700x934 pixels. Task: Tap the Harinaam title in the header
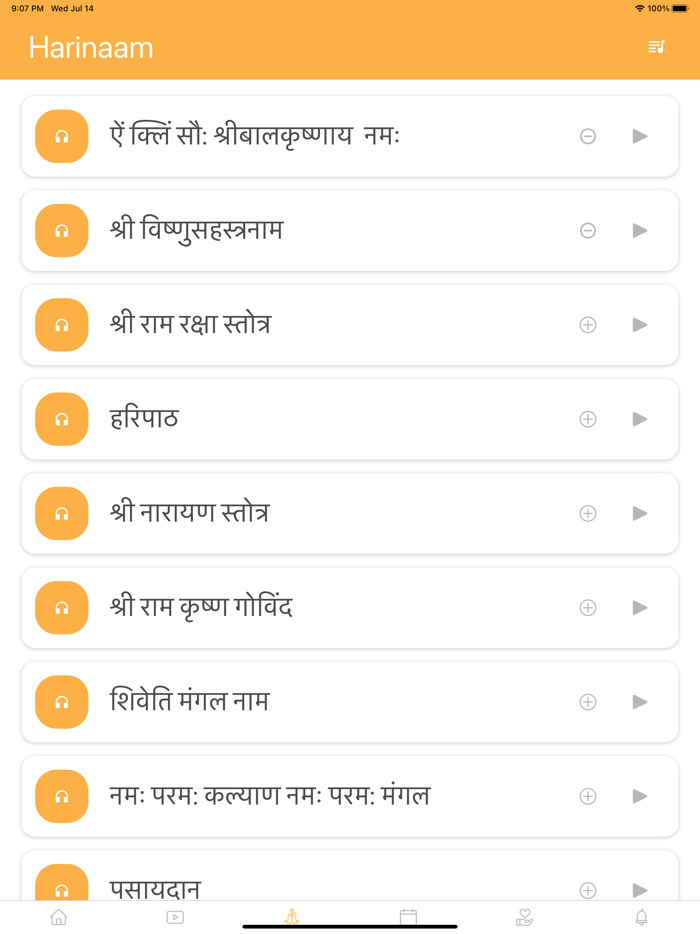pyautogui.click(x=91, y=46)
